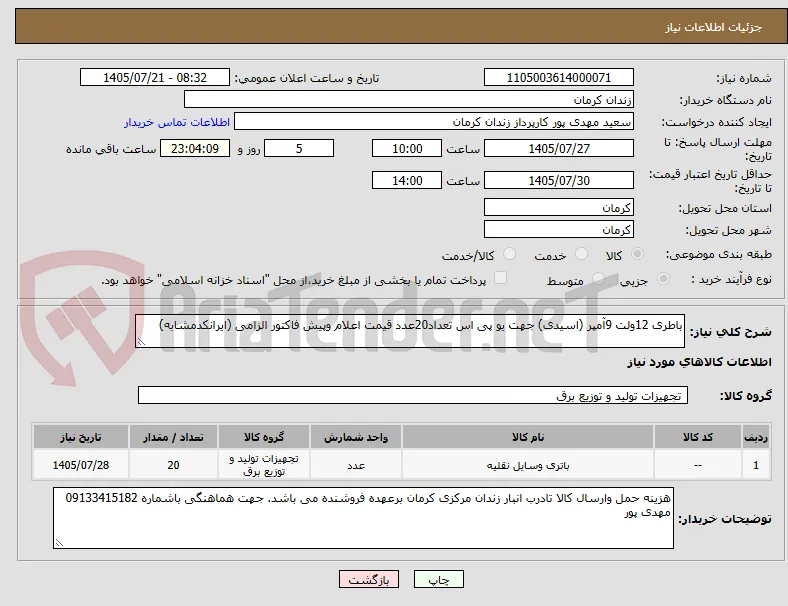Click the resize handle of description box

(141, 342)
